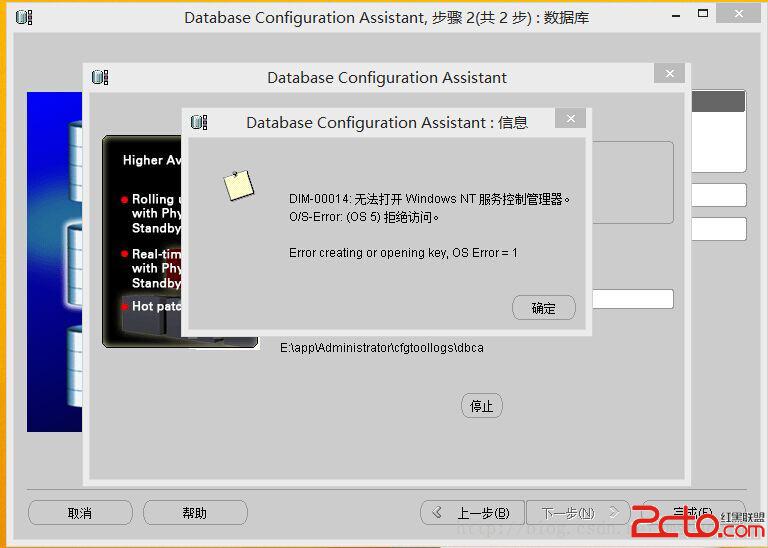Close the middle Database Configuration Assistant window
The image size is (768, 548).
click(670, 73)
